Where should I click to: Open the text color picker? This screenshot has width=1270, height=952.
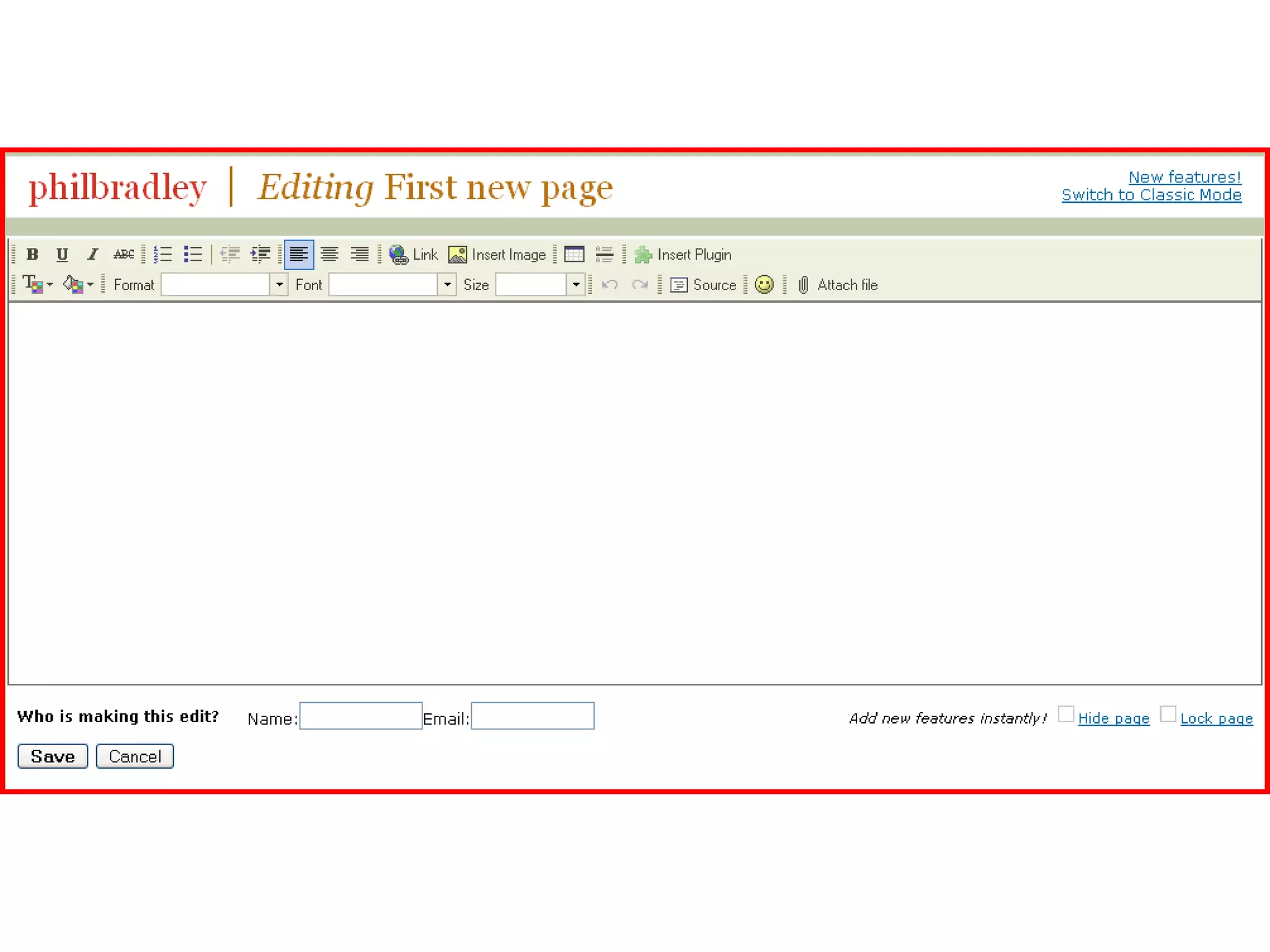pyautogui.click(x=37, y=284)
